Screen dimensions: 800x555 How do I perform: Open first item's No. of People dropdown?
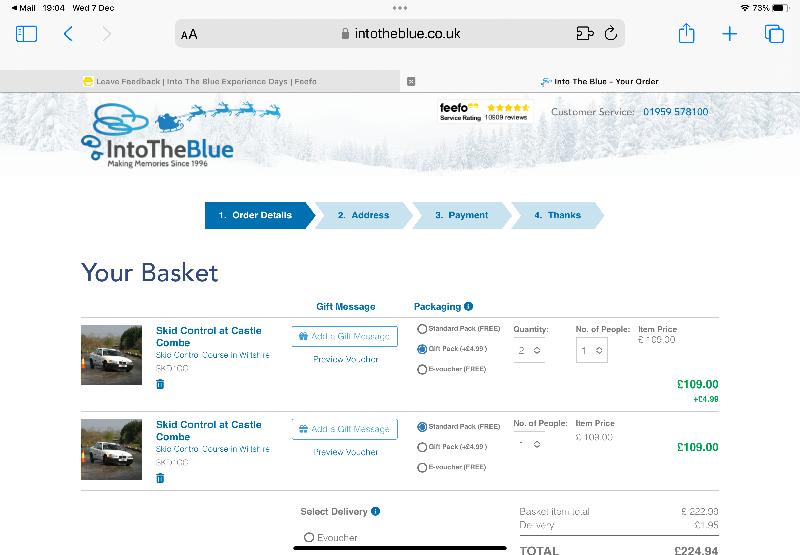pos(592,350)
